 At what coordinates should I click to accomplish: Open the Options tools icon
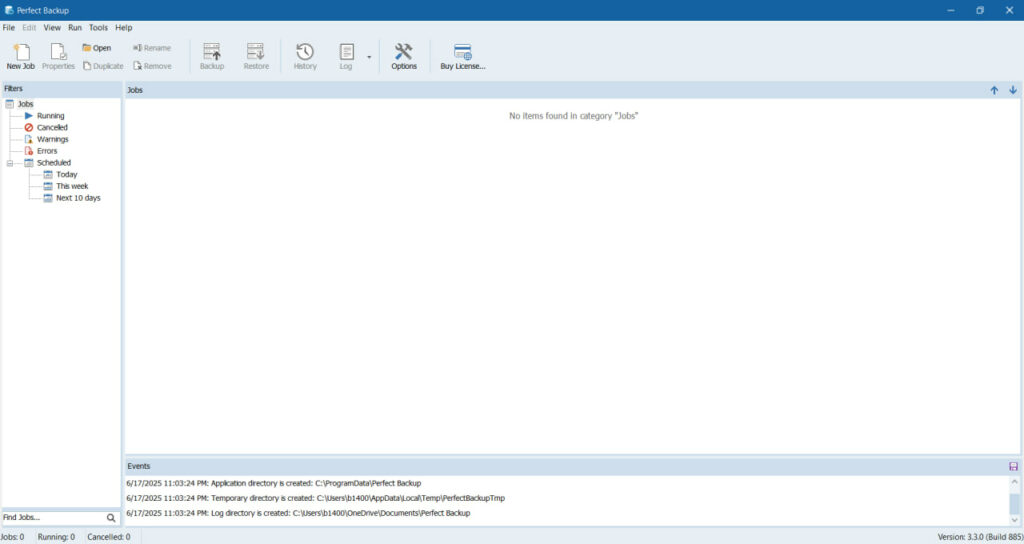coord(404,56)
